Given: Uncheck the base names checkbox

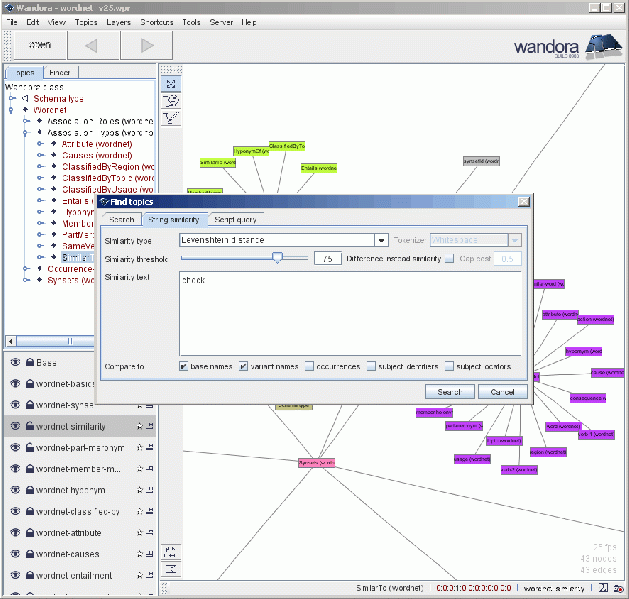Looking at the screenshot, I should click(184, 367).
